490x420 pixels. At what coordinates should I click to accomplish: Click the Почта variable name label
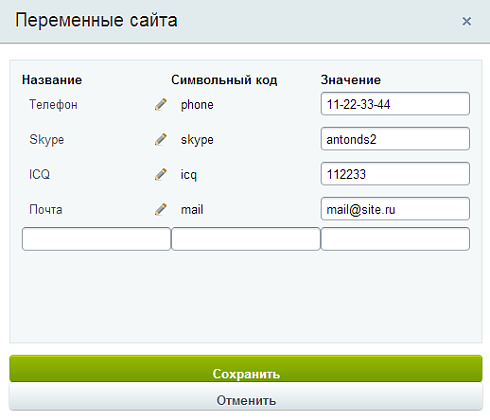[x=46, y=210]
